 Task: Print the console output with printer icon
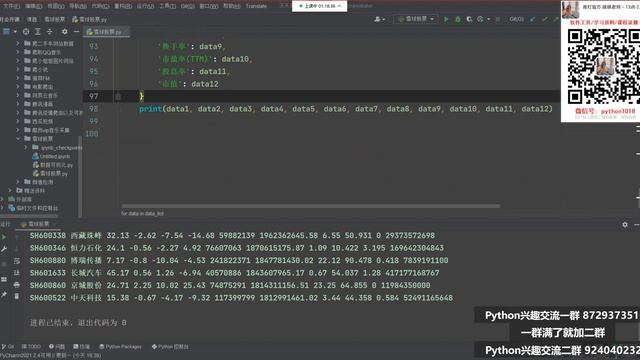click(x=17, y=284)
